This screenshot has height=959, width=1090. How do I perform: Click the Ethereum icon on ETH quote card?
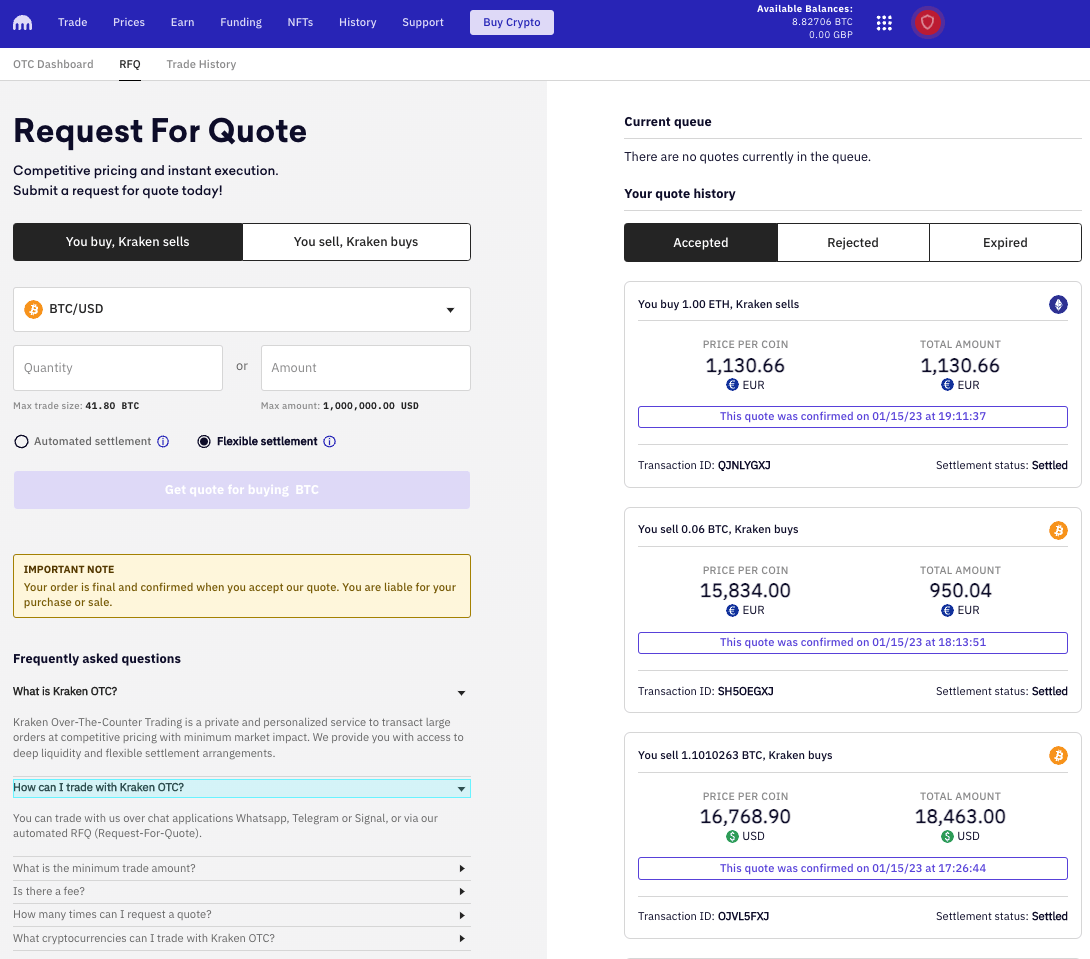pos(1058,305)
